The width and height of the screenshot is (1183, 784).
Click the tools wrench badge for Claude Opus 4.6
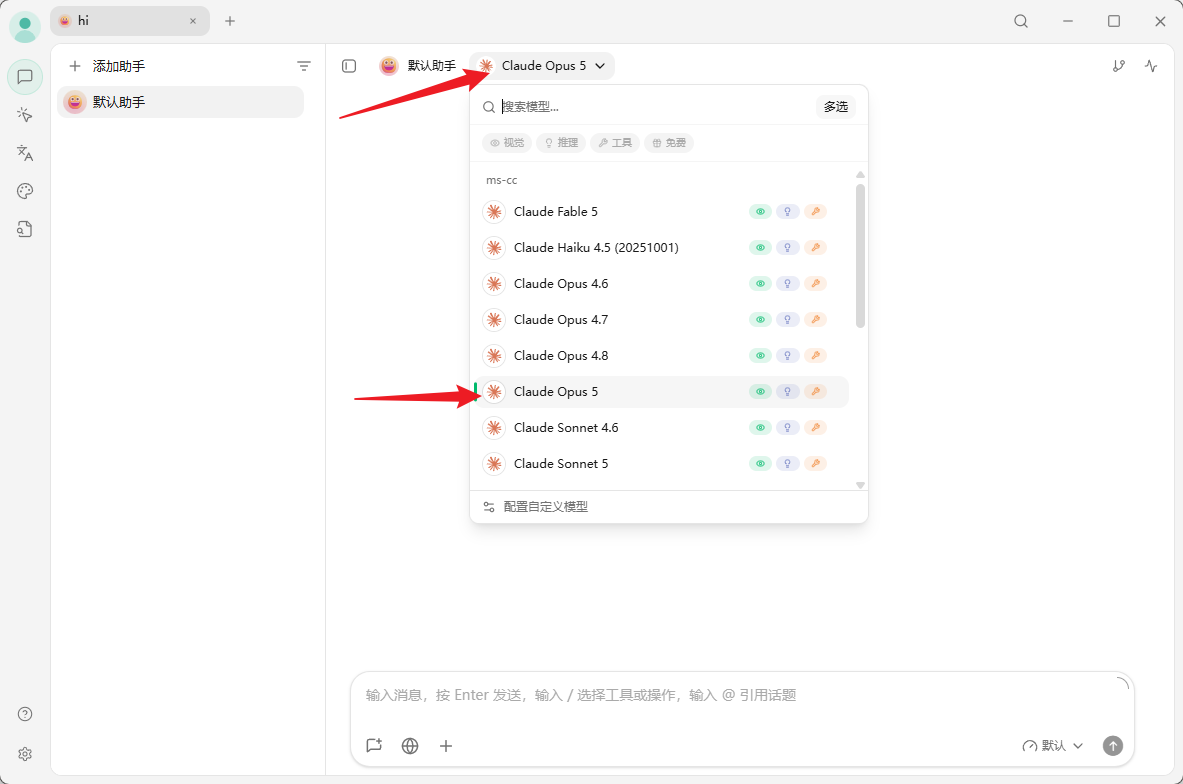coord(816,284)
